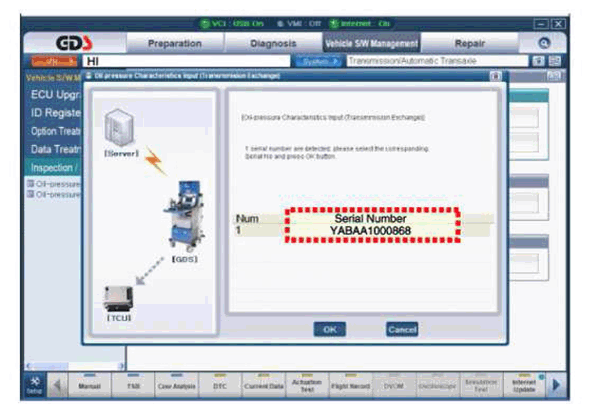Click the VMI status indicator
591x413 pixels.
click(x=299, y=24)
